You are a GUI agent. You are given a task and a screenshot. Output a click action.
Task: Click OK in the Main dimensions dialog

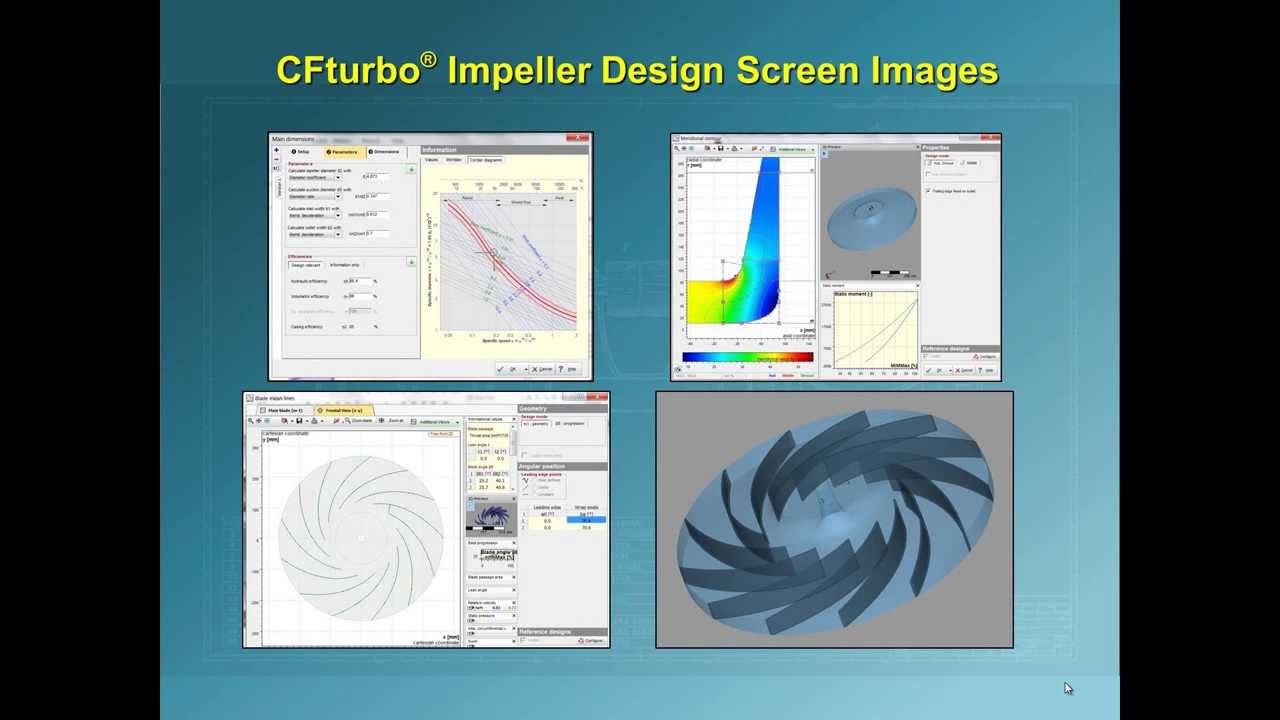pyautogui.click(x=511, y=369)
